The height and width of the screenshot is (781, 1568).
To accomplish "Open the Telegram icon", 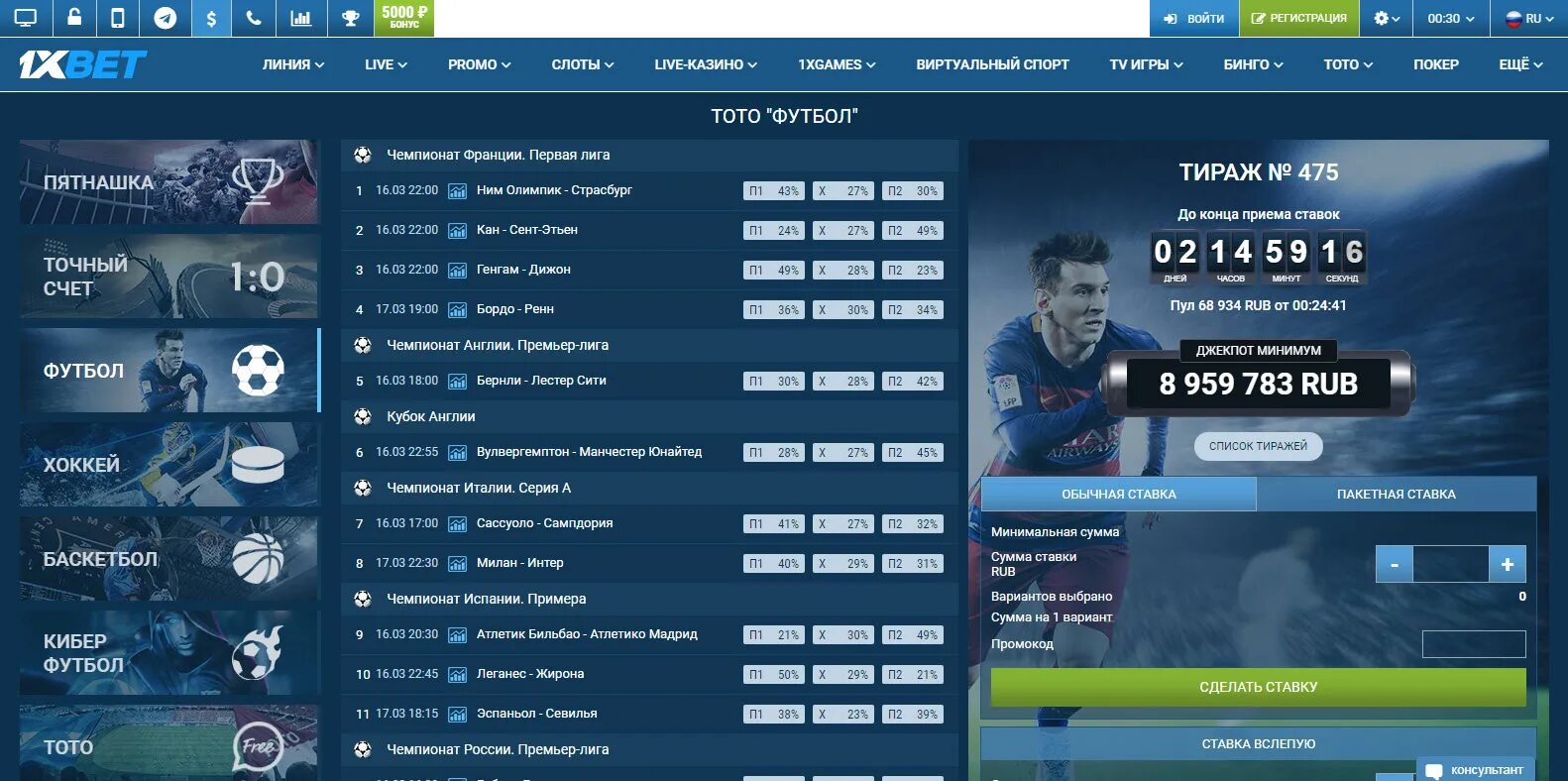I will (x=165, y=18).
